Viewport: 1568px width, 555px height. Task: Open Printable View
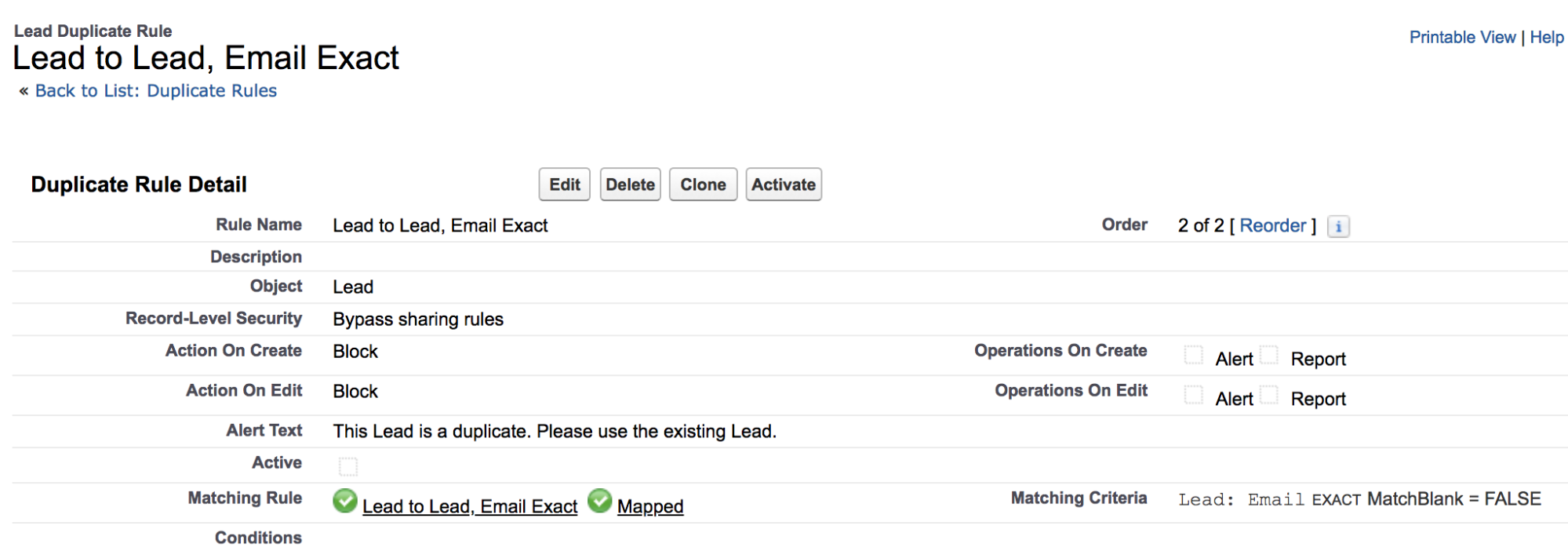[1462, 38]
